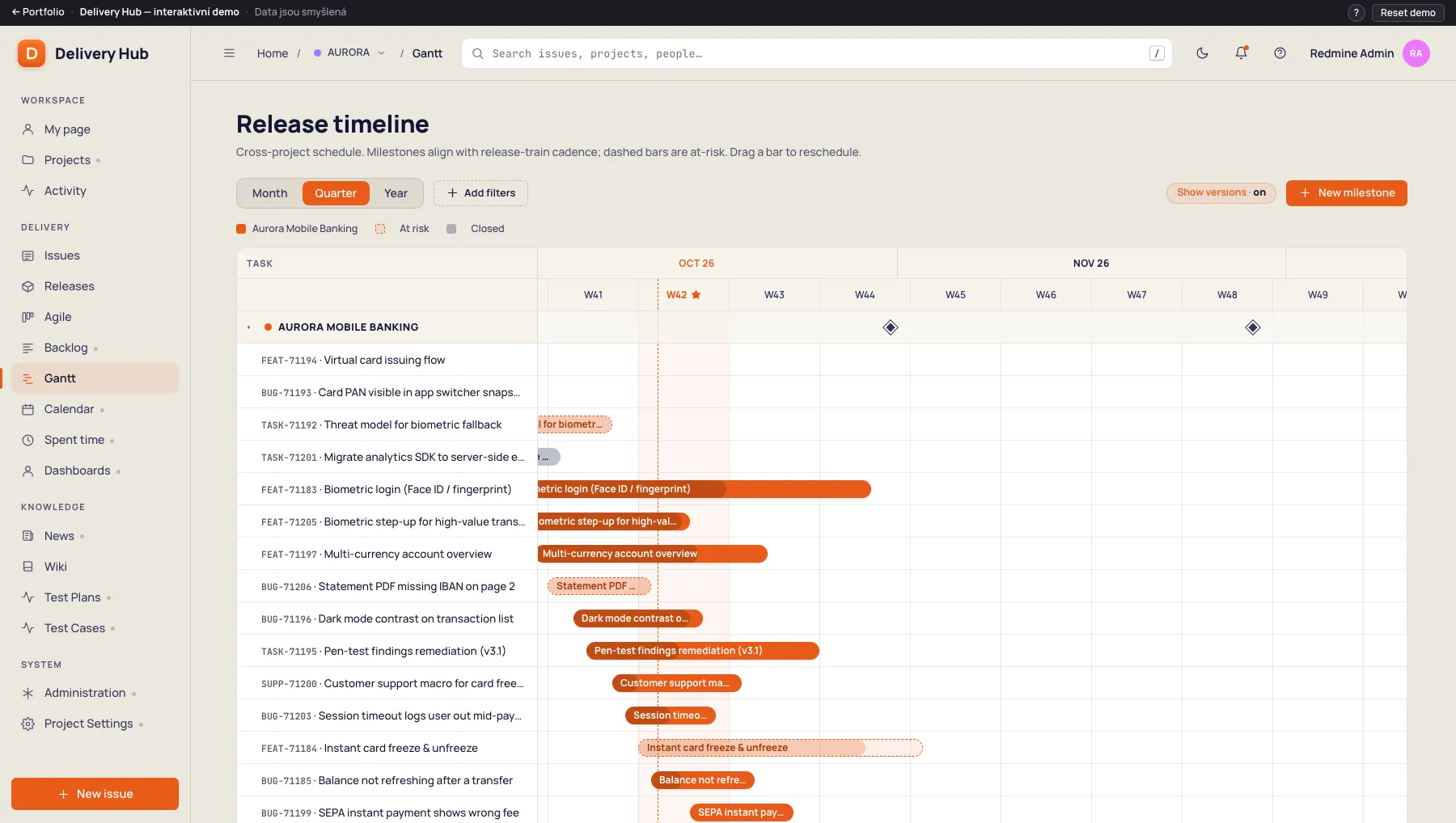The height and width of the screenshot is (823, 1456).
Task: Select SEPA instant pay bar
Action: click(742, 812)
